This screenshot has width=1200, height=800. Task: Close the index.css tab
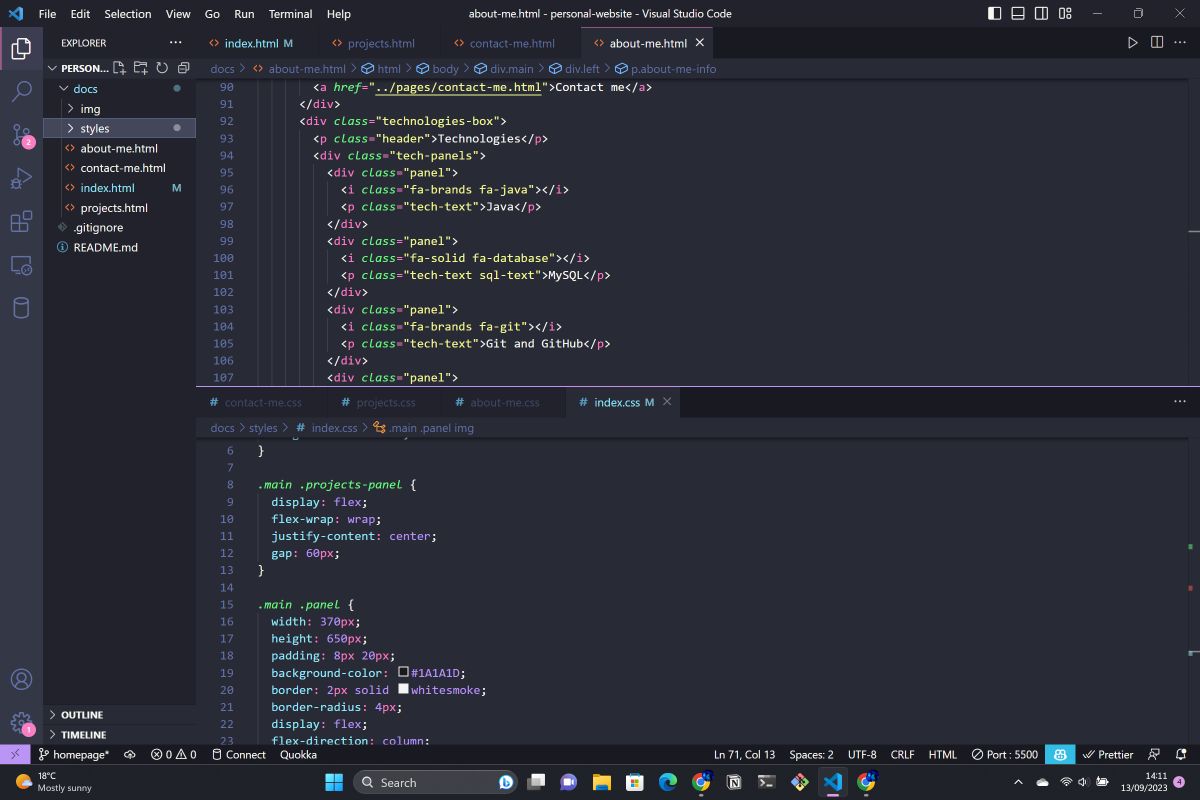666,402
